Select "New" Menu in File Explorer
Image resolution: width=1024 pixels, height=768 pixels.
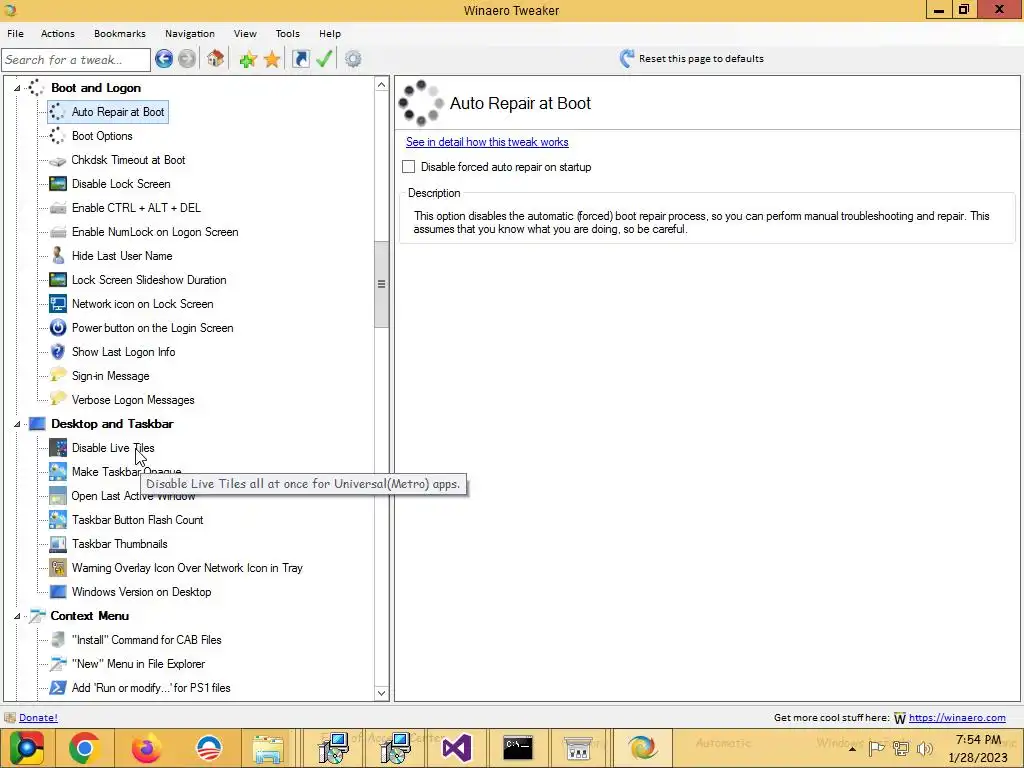pos(138,664)
